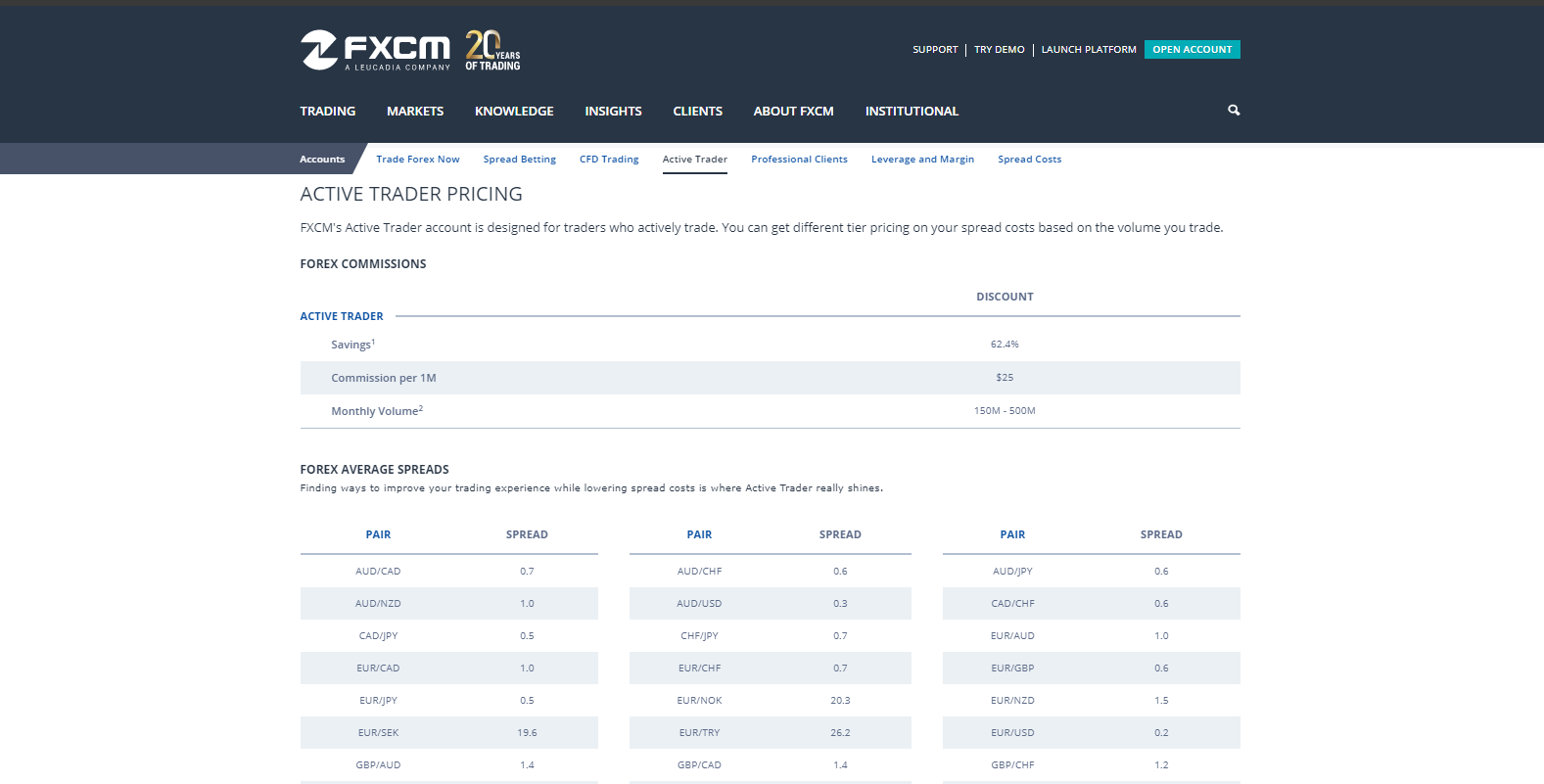
Task: Click the 20 Years of Trading badge
Action: [492, 50]
